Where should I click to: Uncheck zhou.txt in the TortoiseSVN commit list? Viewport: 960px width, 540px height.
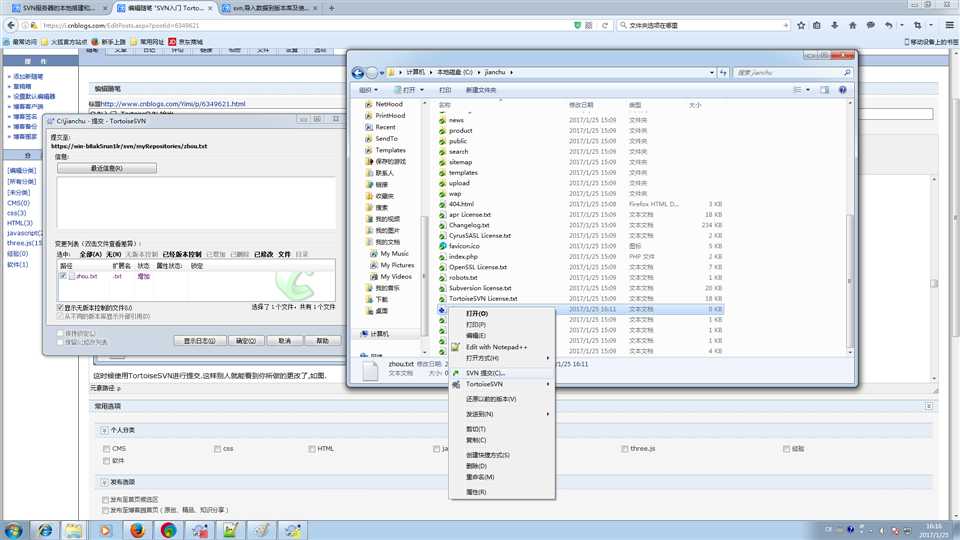[x=63, y=276]
